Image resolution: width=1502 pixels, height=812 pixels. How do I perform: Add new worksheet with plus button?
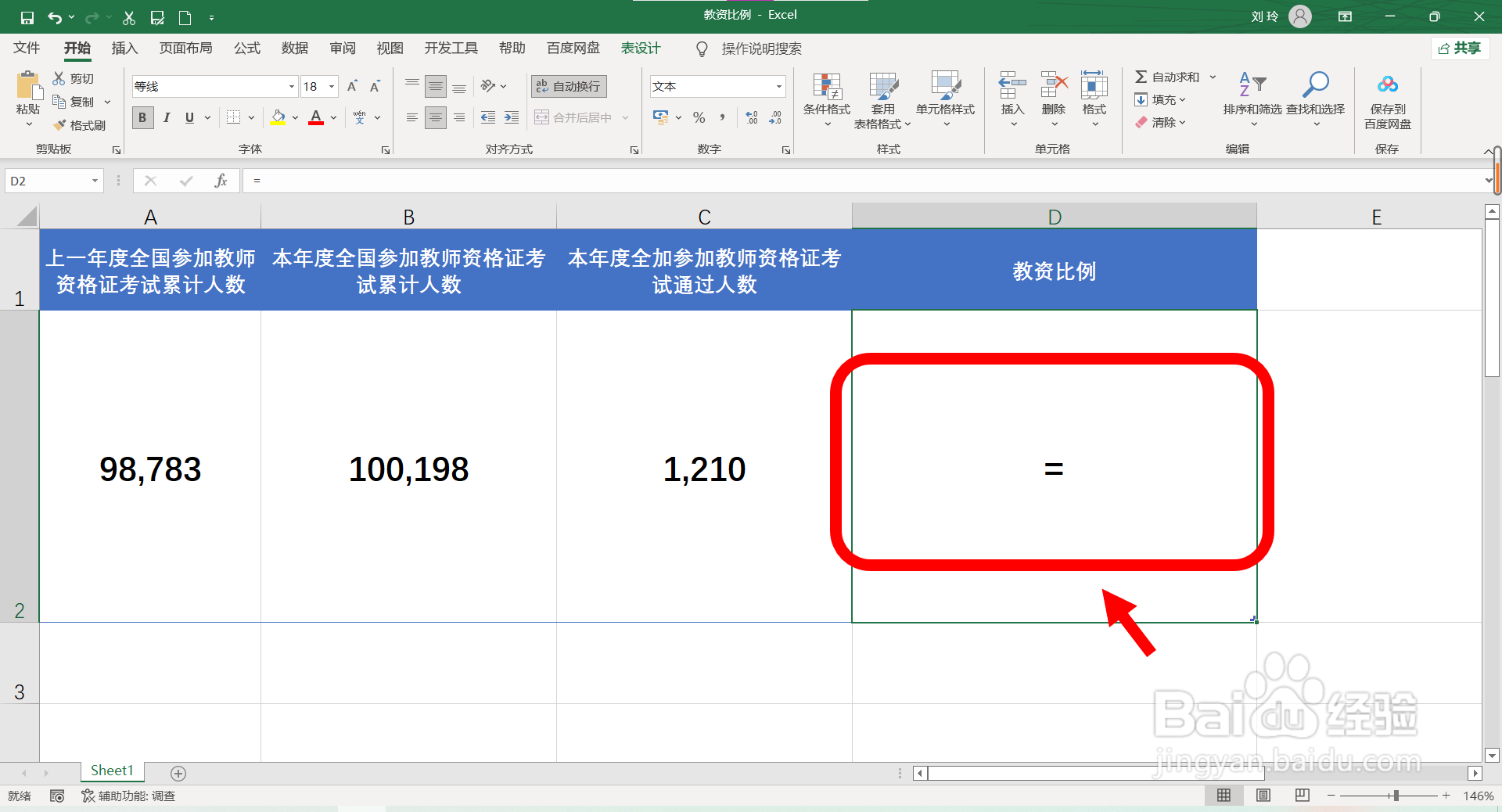tap(178, 774)
